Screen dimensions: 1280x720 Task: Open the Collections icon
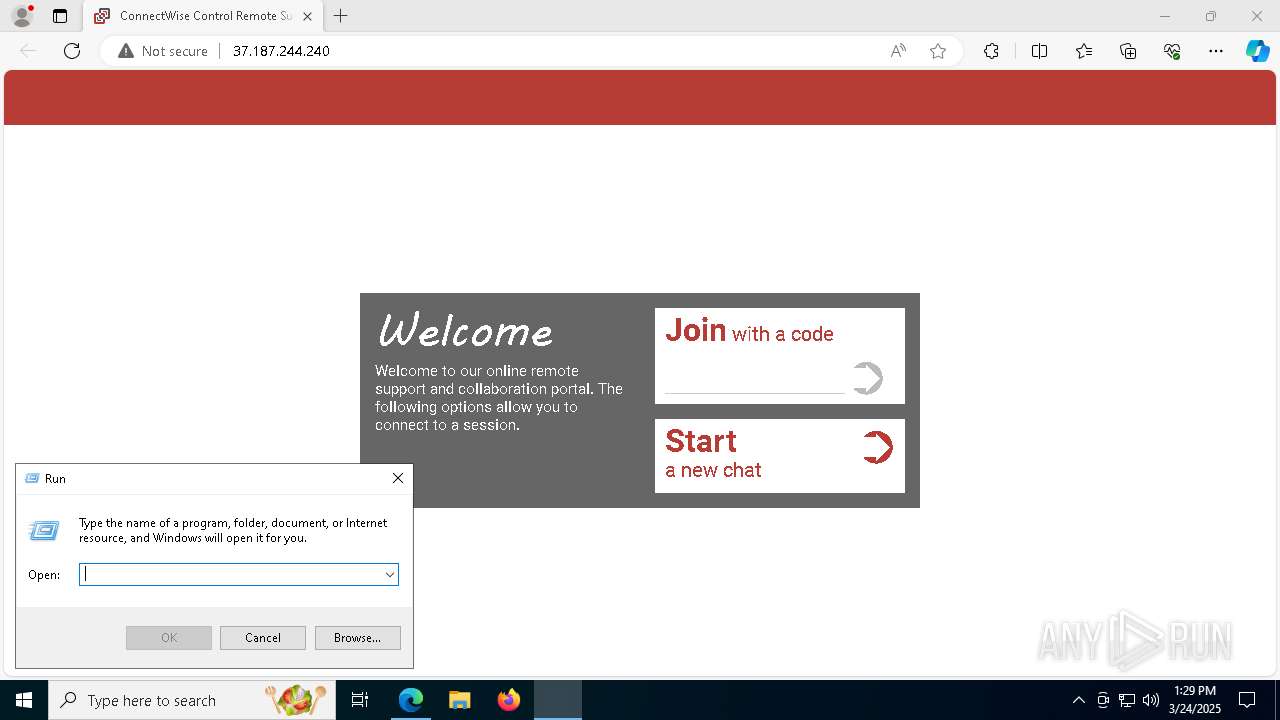coord(1128,51)
